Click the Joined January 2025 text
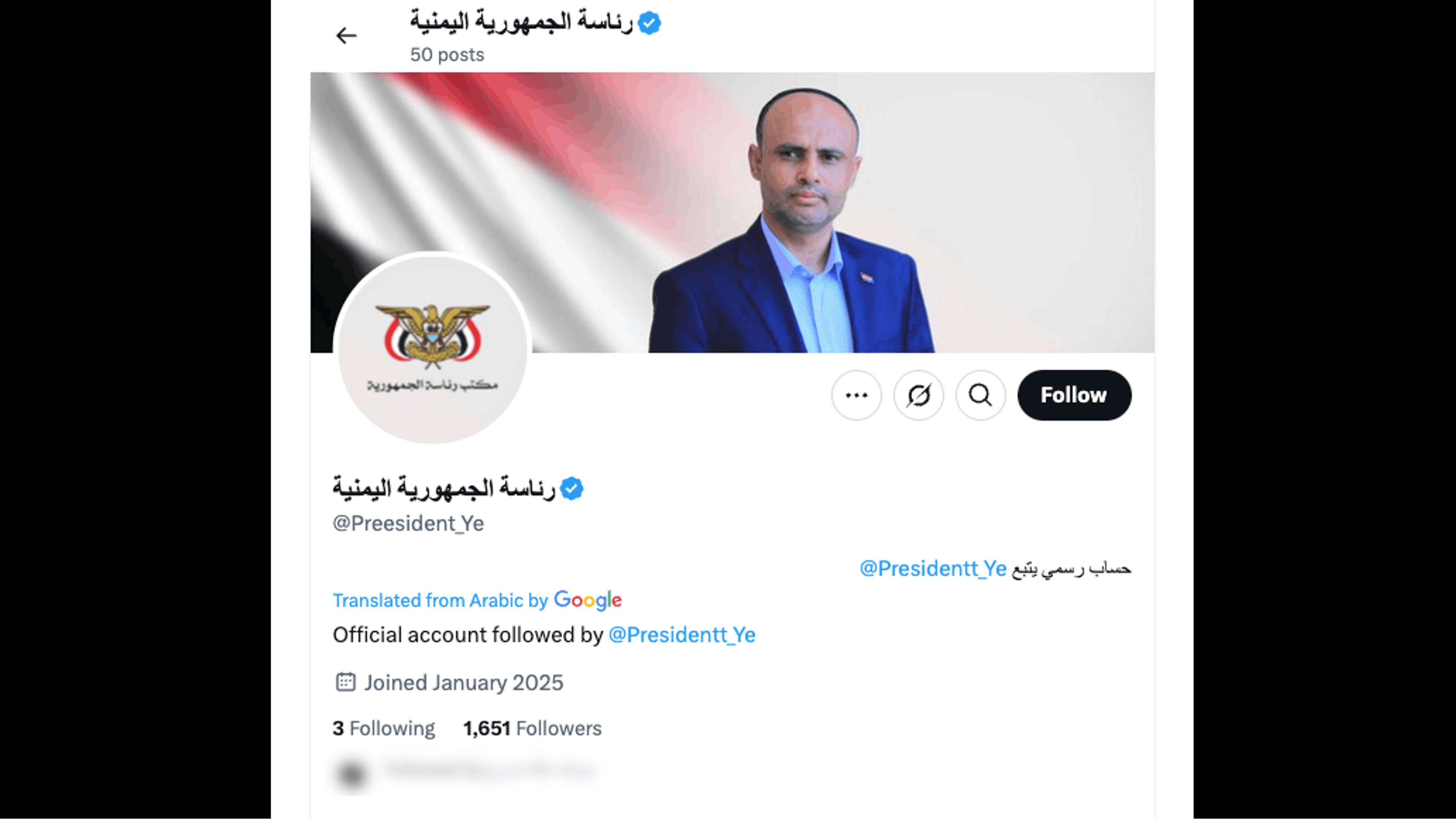This screenshot has height=820, width=1456. [463, 683]
